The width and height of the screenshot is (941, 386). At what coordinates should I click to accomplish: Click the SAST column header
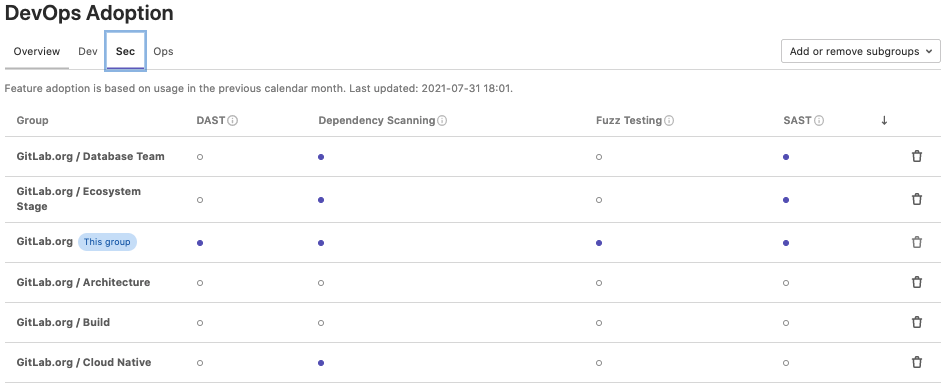798,120
